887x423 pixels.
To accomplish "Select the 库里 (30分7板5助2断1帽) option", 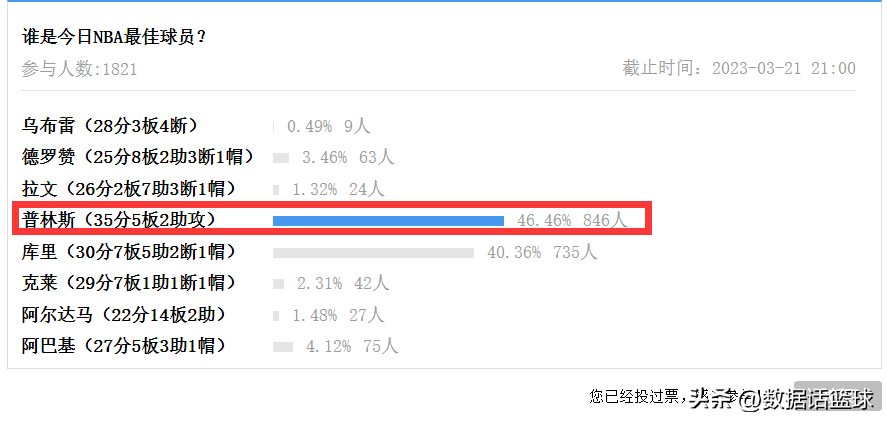I will pos(129,251).
